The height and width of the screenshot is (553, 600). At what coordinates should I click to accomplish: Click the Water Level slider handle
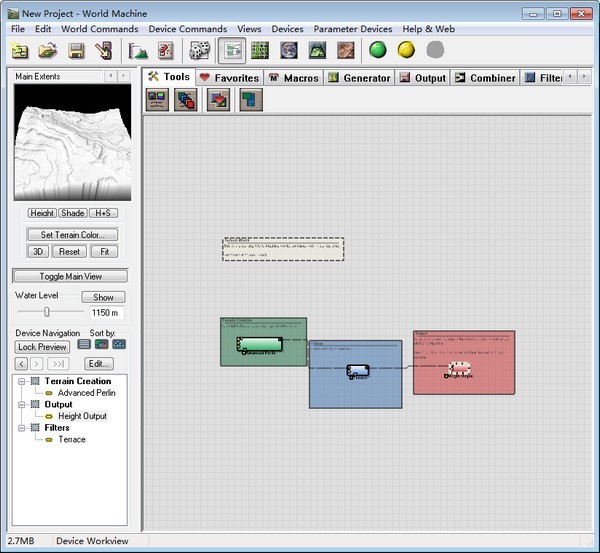click(x=45, y=313)
